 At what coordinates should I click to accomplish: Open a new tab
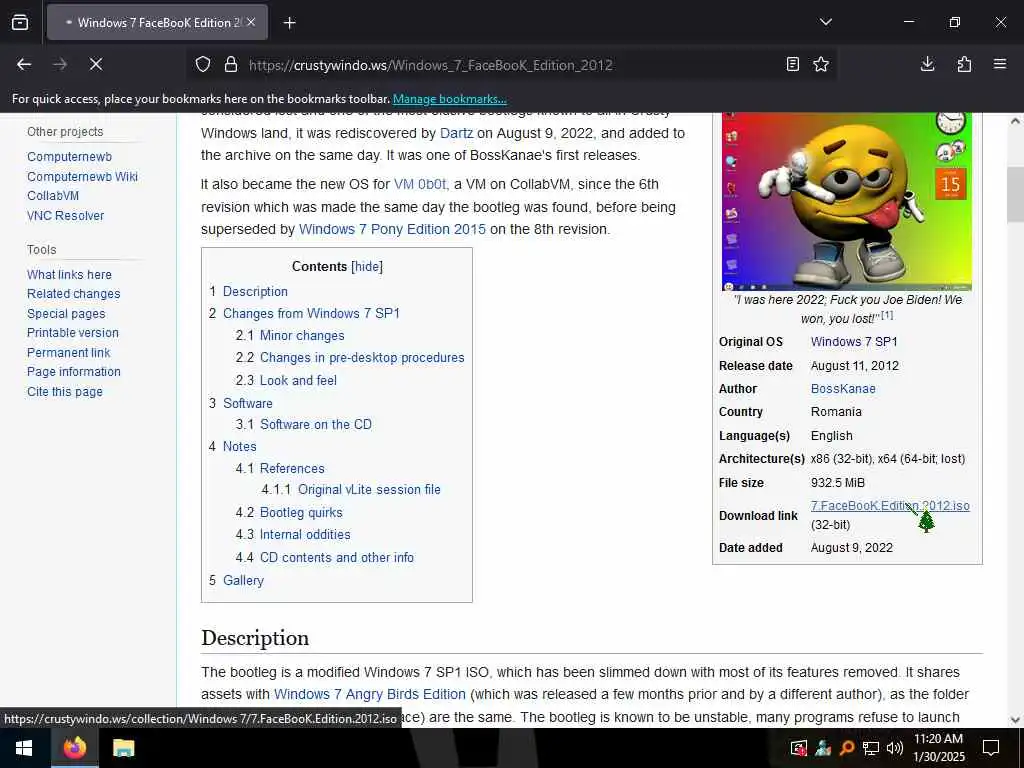[x=289, y=23]
